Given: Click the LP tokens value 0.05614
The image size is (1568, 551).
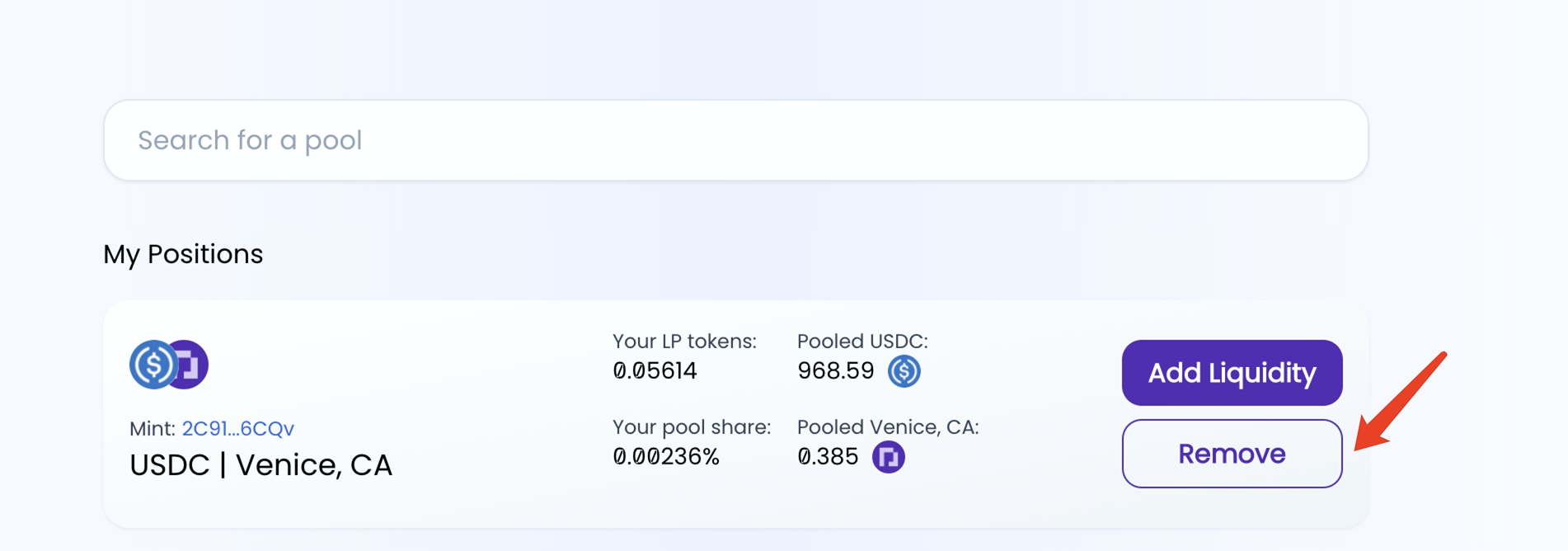Looking at the screenshot, I should 655,371.
